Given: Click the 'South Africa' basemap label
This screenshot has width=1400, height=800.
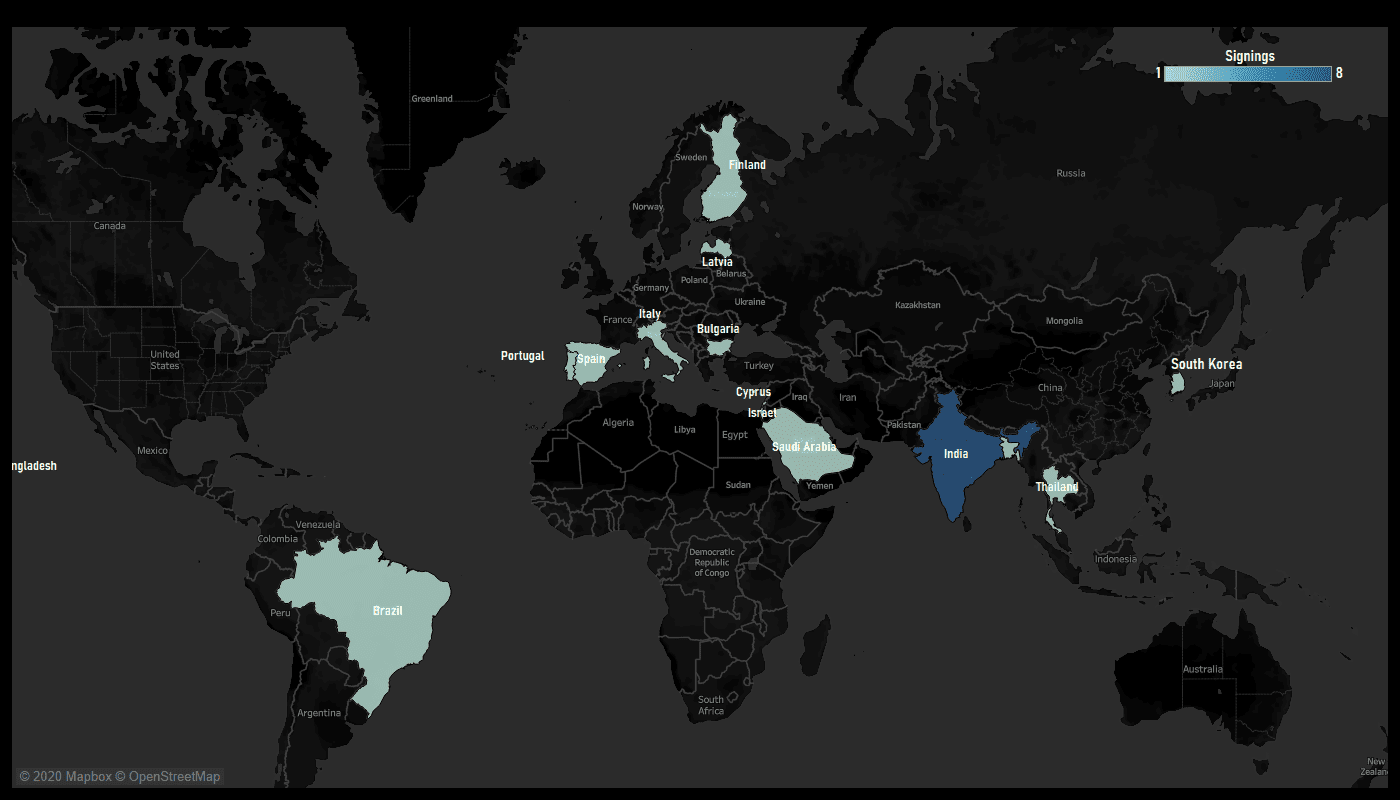Looking at the screenshot, I should (711, 705).
